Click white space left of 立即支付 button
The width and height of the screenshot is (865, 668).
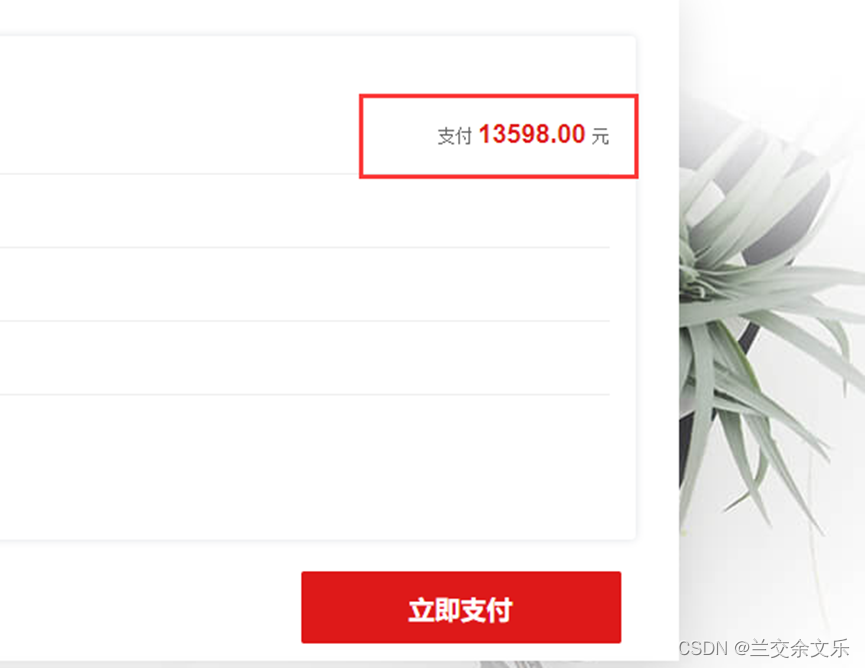(150, 607)
